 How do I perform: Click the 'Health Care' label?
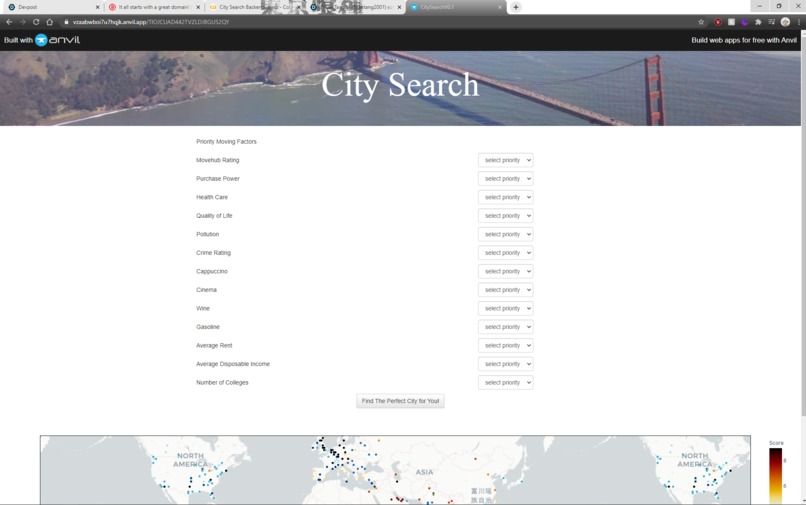[212, 197]
